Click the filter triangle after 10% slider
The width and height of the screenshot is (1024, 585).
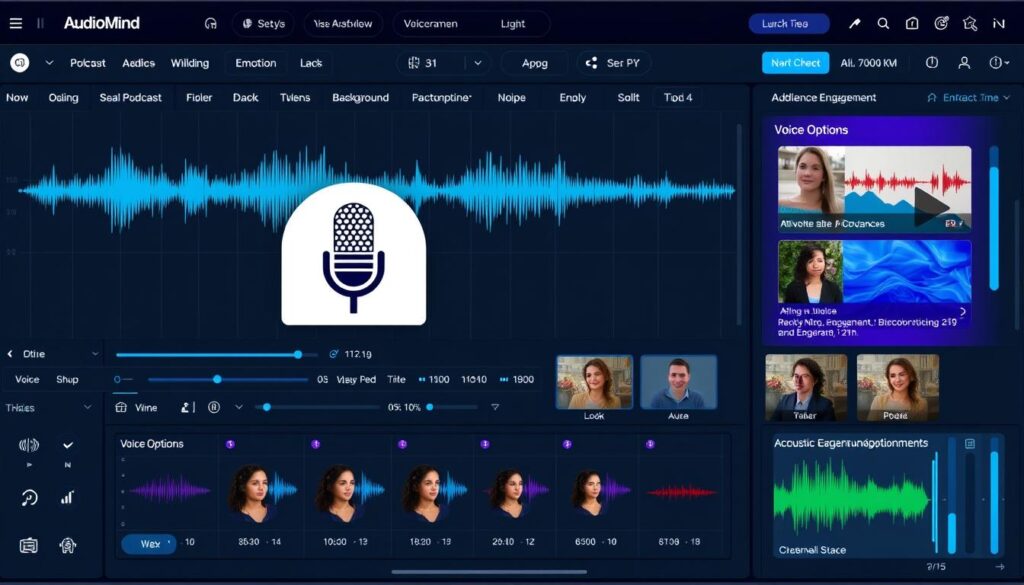[x=495, y=407]
